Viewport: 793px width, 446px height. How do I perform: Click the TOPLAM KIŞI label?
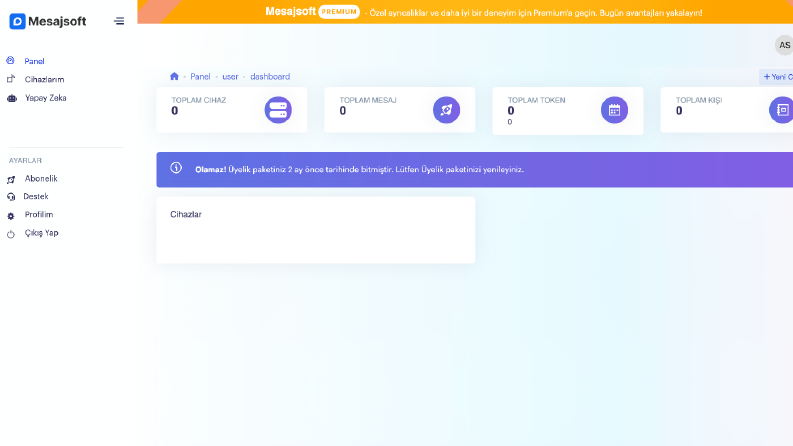tap(699, 100)
